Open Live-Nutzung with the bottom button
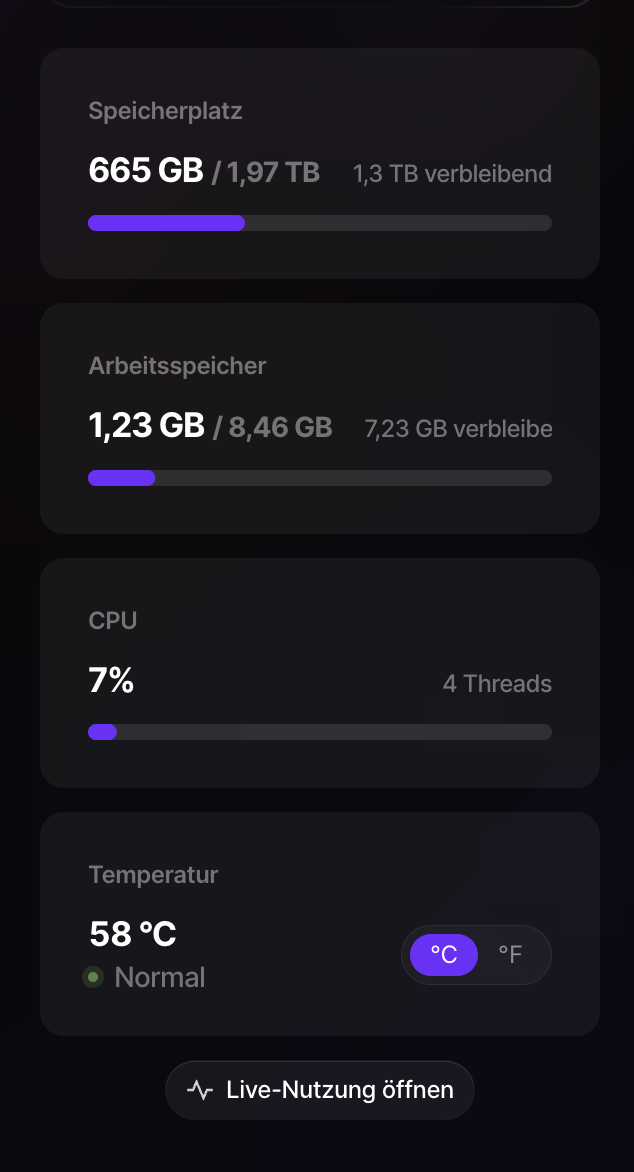Screen dimensions: 634x1172 coord(320,1090)
